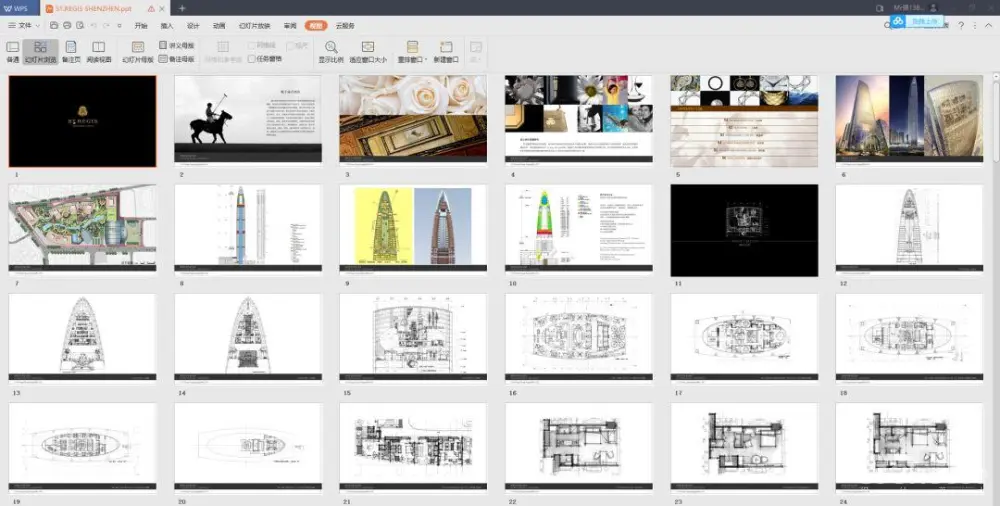Open the Arrange Windows dropdown
Image resolution: width=1000 pixels, height=506 pixels.
[x=412, y=52]
